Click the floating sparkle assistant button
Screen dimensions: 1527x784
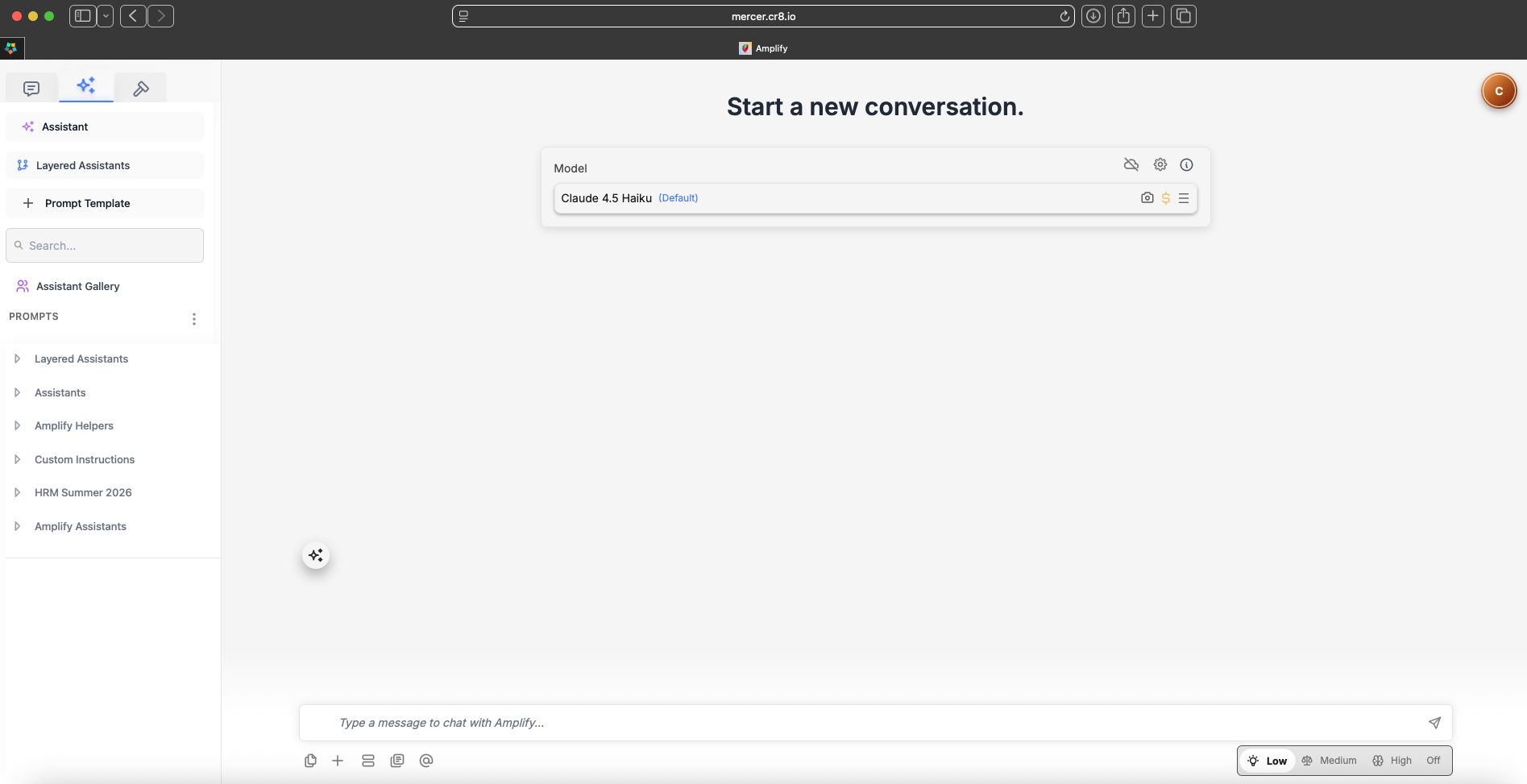click(316, 555)
